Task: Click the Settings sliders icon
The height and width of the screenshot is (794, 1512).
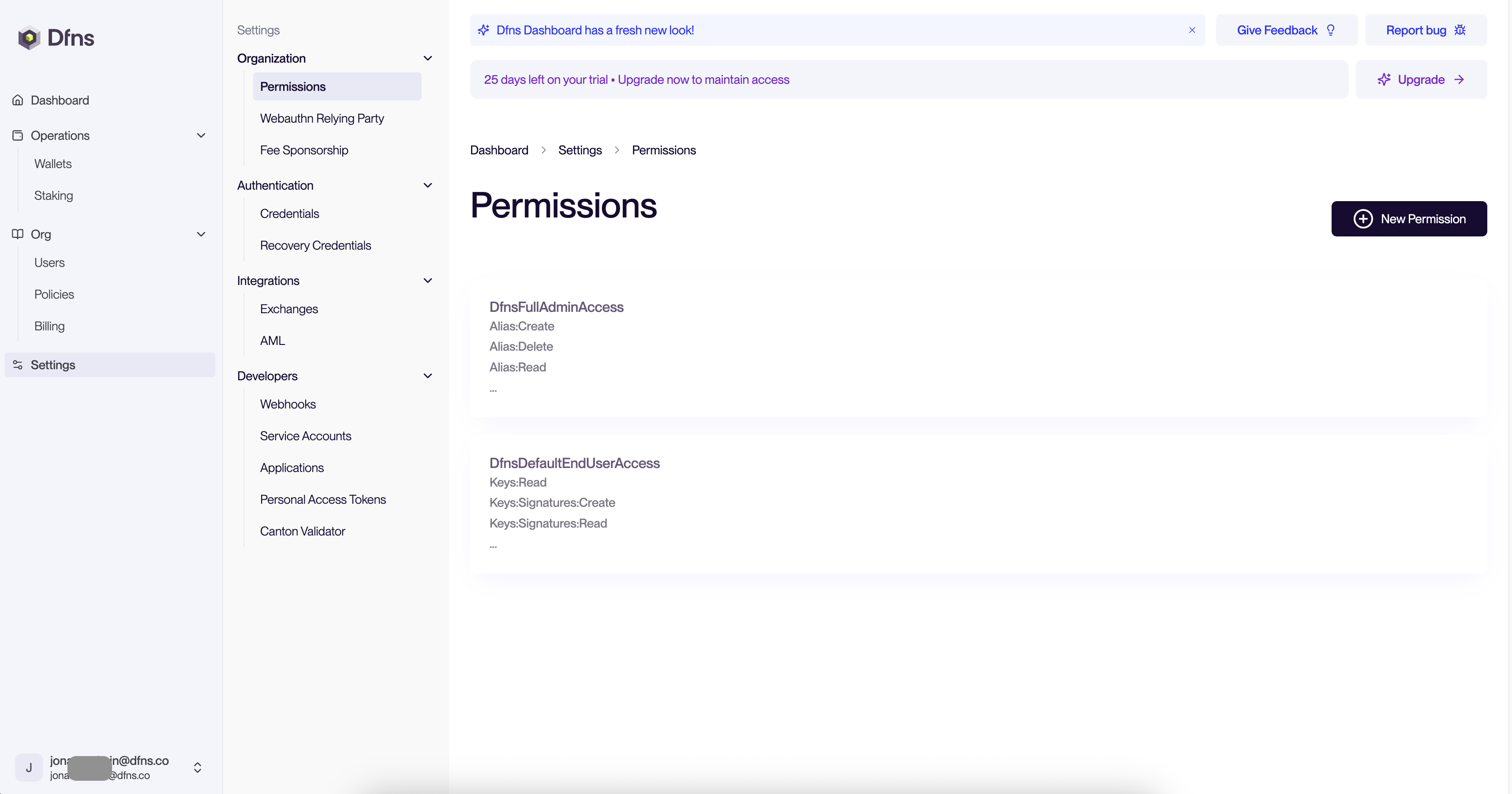Action: pos(18,365)
